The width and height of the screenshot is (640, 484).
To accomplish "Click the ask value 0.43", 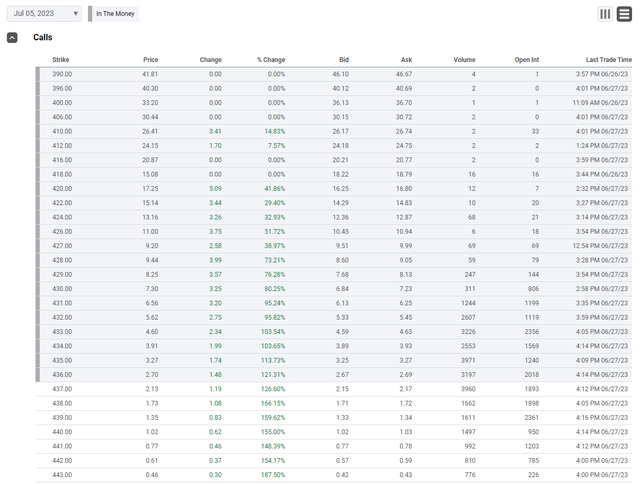I will (x=406, y=475).
